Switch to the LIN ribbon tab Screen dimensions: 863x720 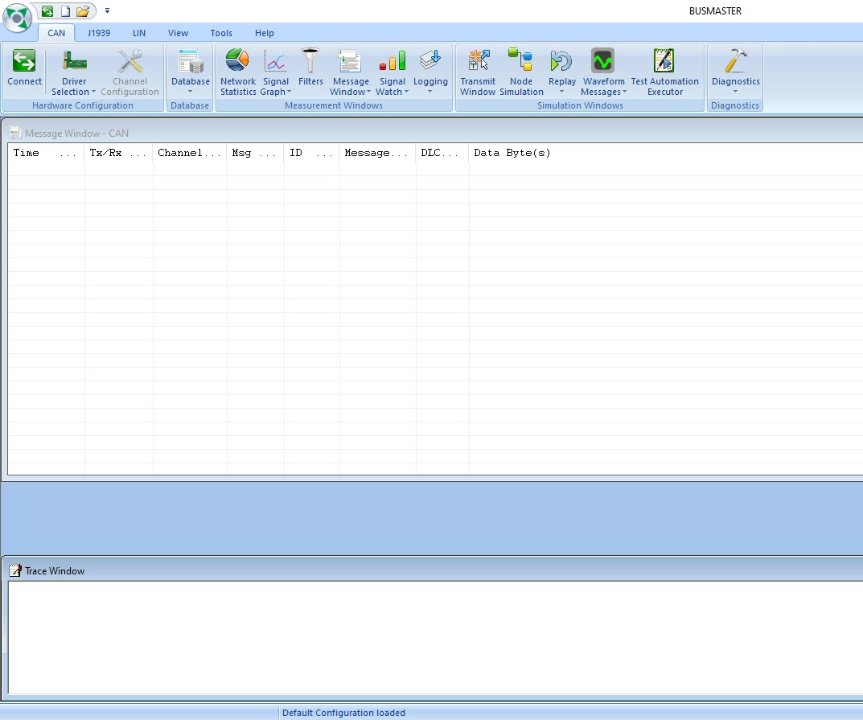tap(139, 33)
